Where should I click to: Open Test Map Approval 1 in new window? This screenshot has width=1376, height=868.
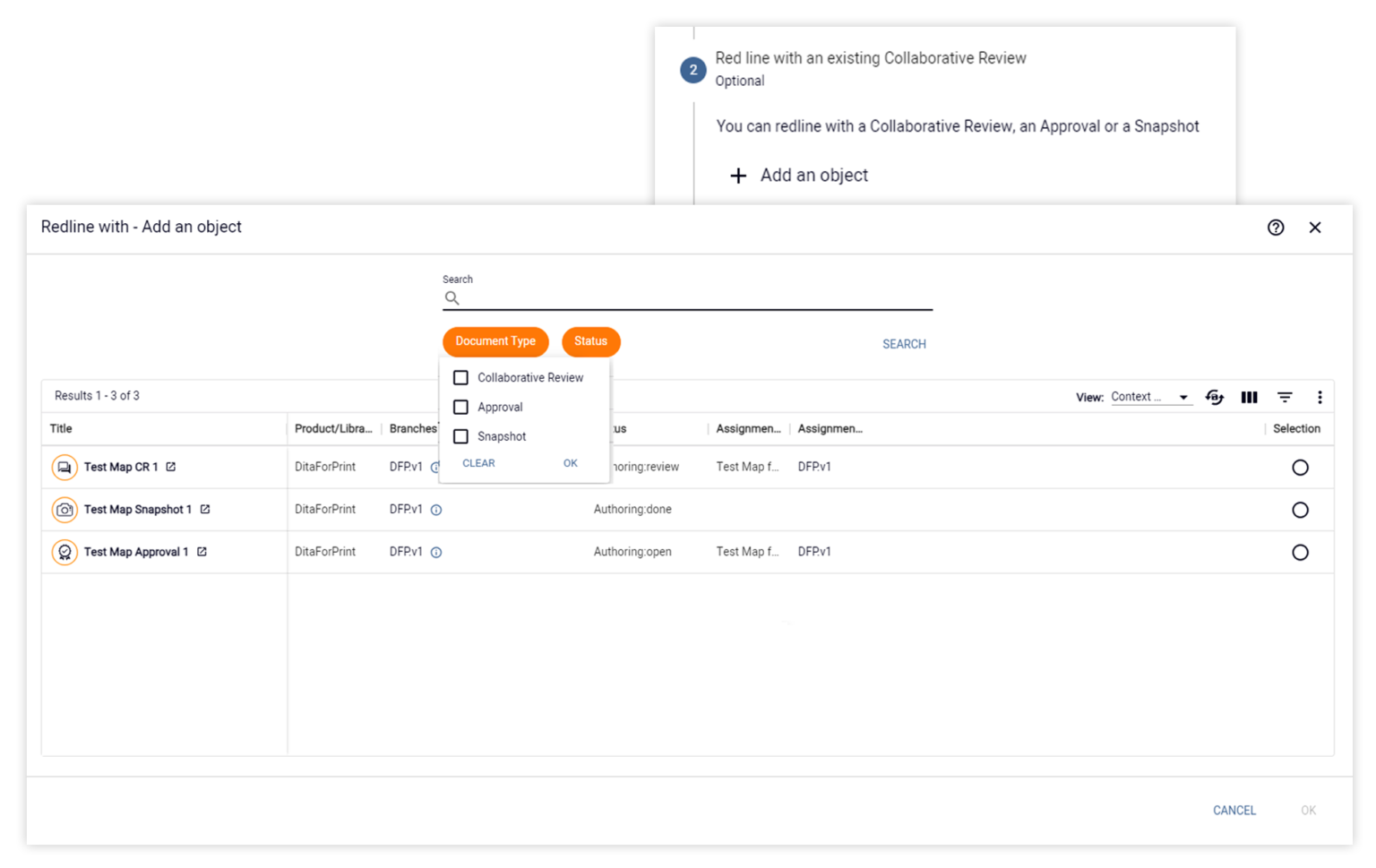tap(202, 552)
